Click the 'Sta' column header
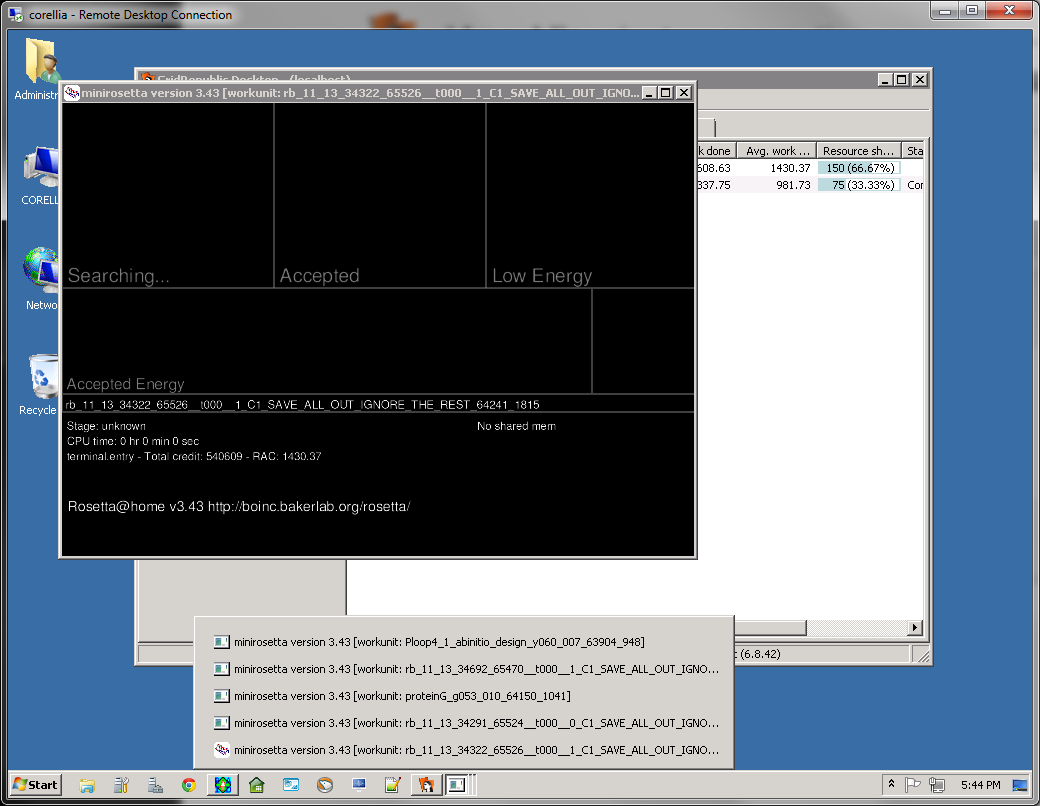This screenshot has height=806, width=1040. pos(914,151)
